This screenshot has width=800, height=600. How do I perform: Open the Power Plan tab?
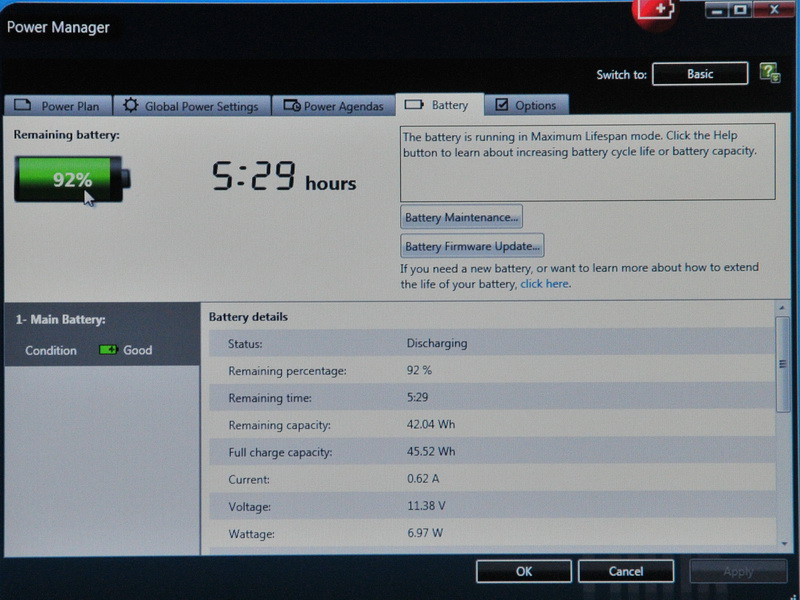click(x=58, y=106)
